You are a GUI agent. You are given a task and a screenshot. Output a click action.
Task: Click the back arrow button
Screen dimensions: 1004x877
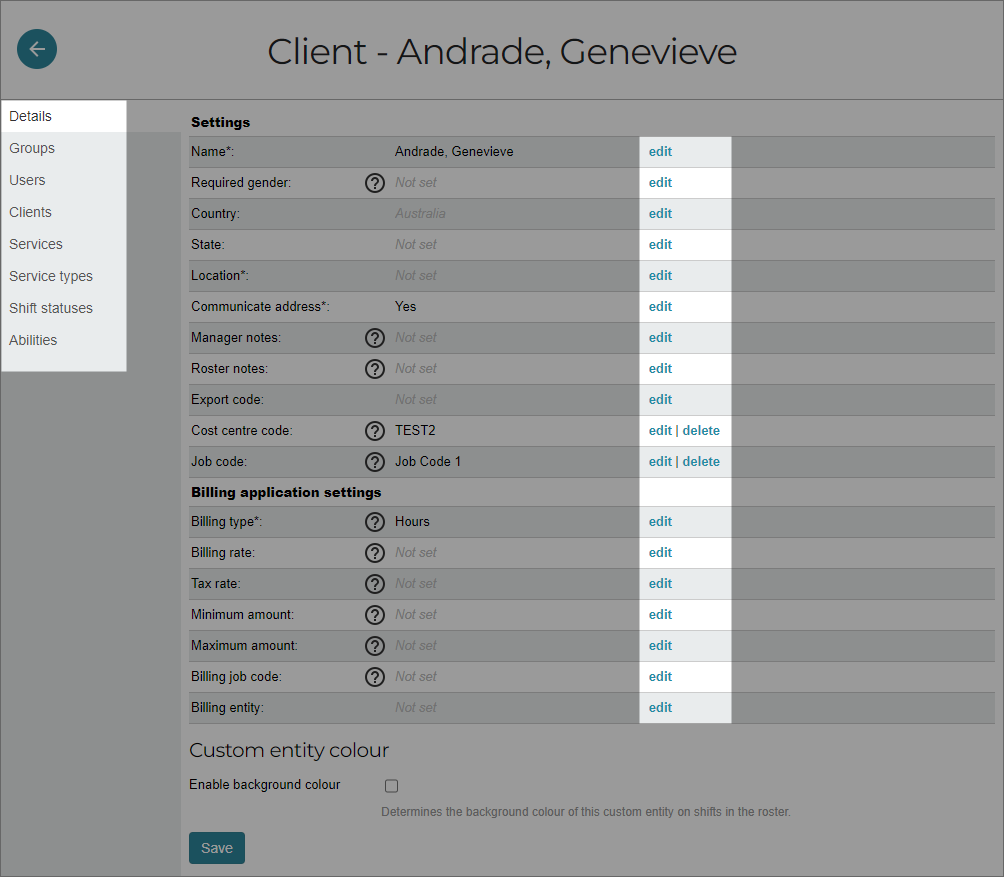[37, 49]
